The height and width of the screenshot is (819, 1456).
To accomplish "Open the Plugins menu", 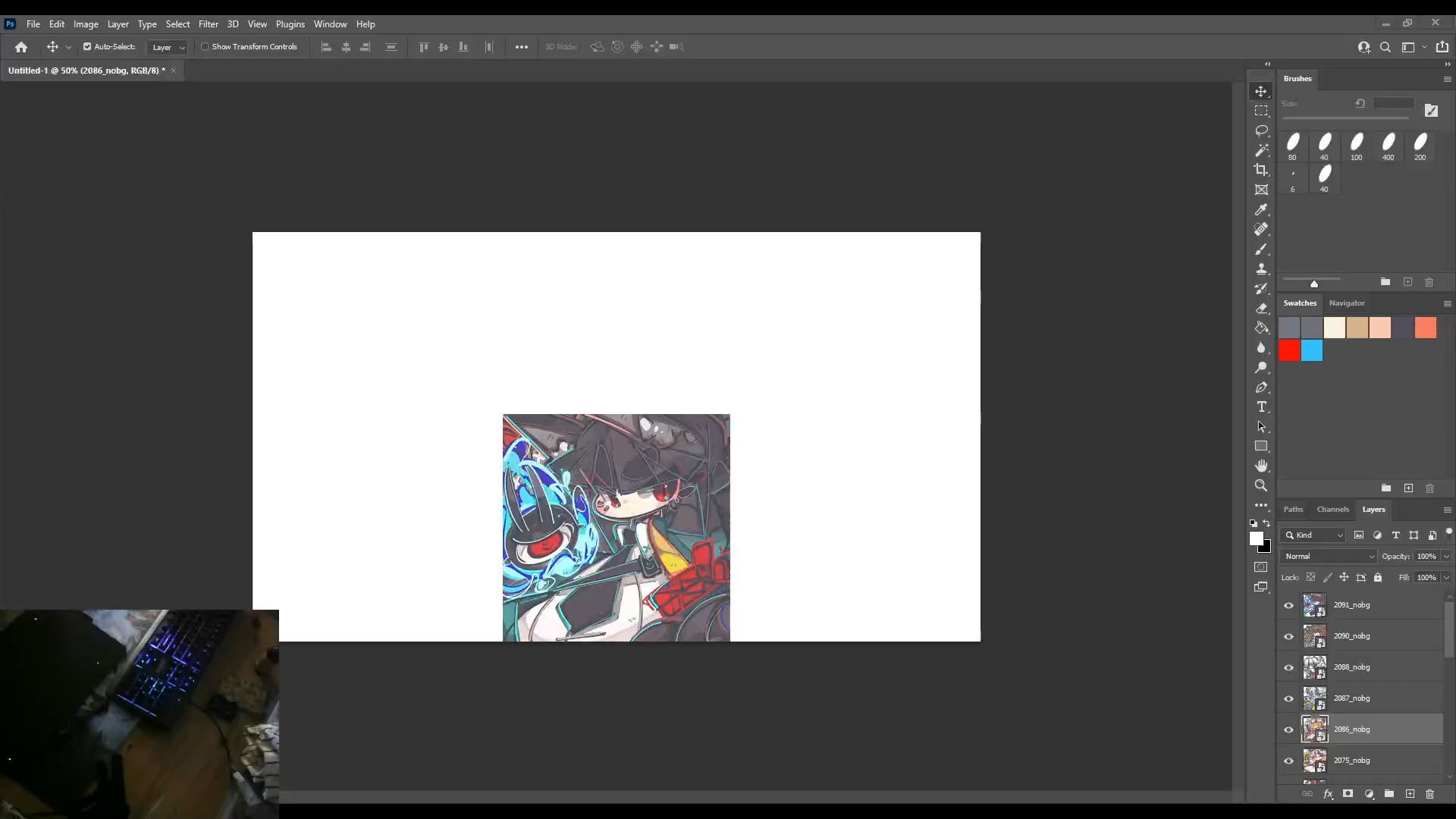I will [290, 24].
